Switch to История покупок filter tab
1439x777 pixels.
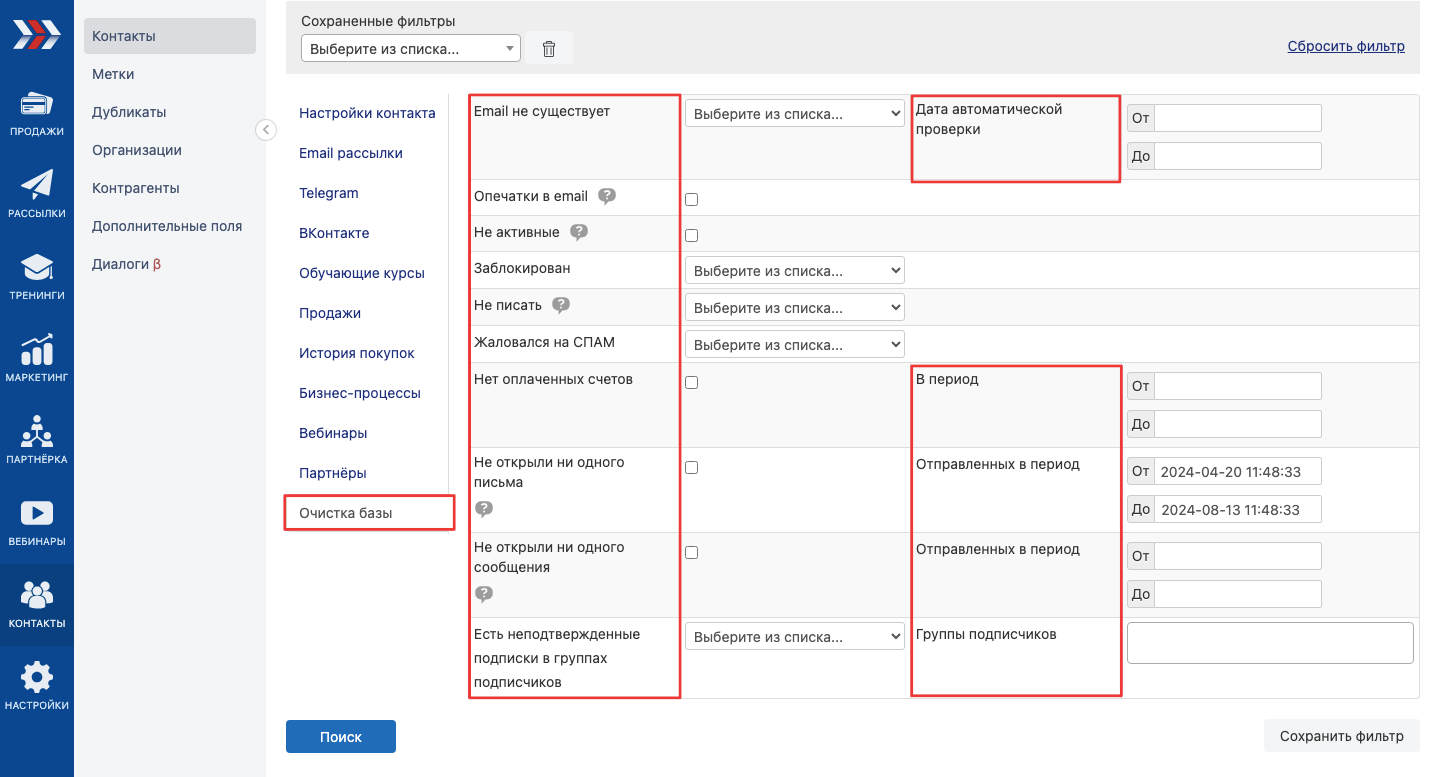(x=357, y=353)
